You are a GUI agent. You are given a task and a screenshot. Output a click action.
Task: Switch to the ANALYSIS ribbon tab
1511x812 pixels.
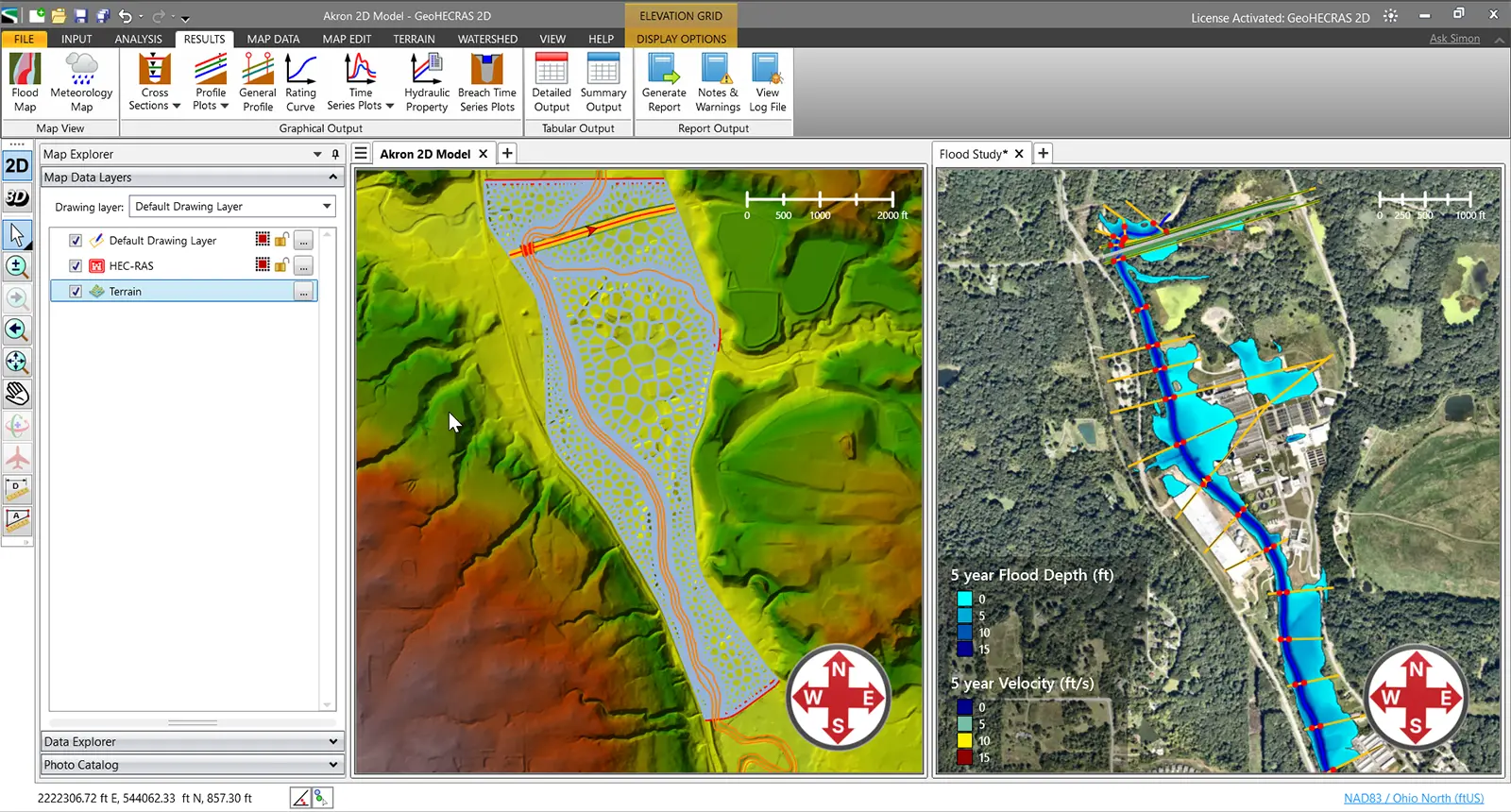tap(138, 39)
